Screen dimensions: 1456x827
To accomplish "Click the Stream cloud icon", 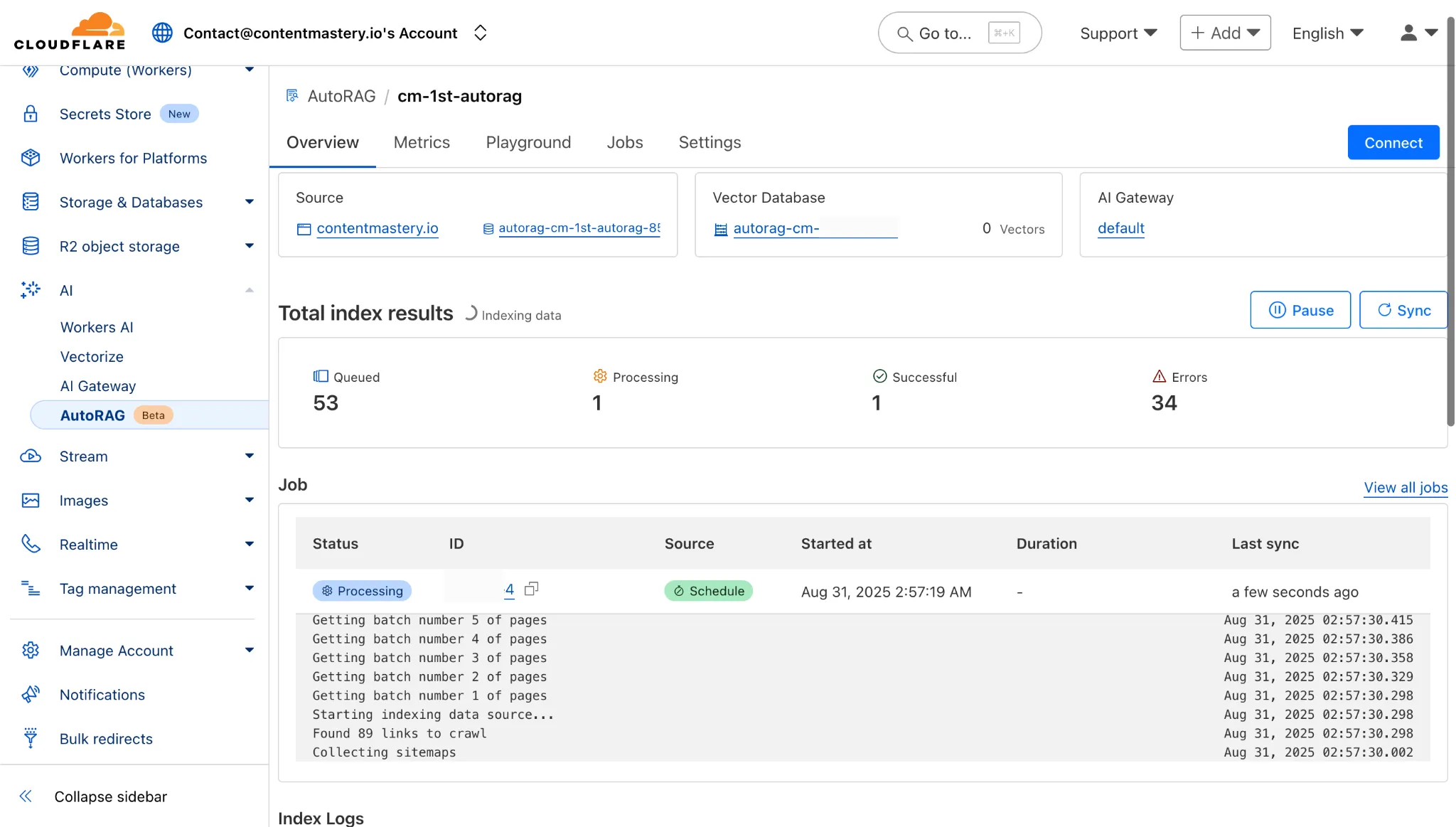I will 31,457.
